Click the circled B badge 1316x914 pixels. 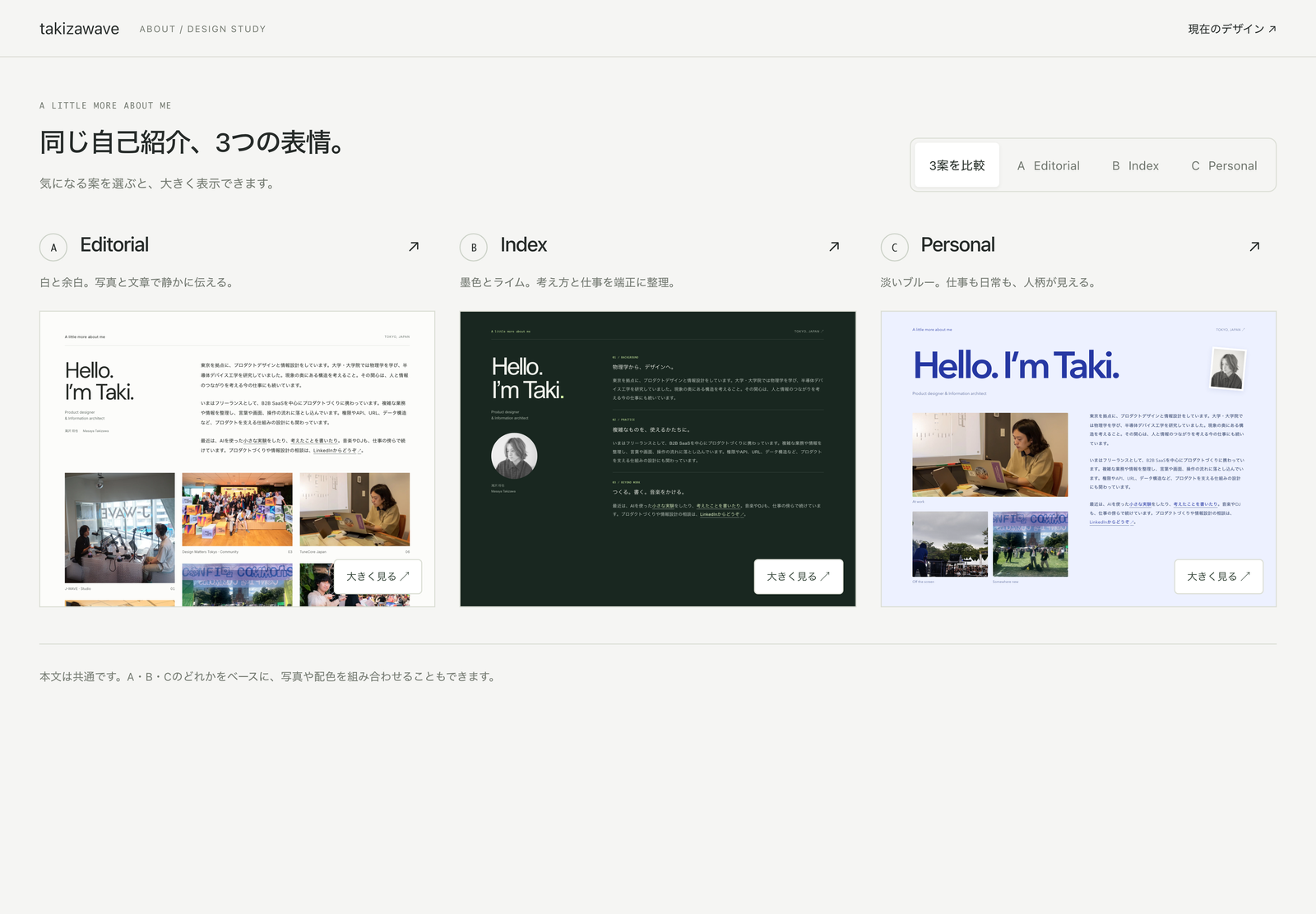pos(474,247)
